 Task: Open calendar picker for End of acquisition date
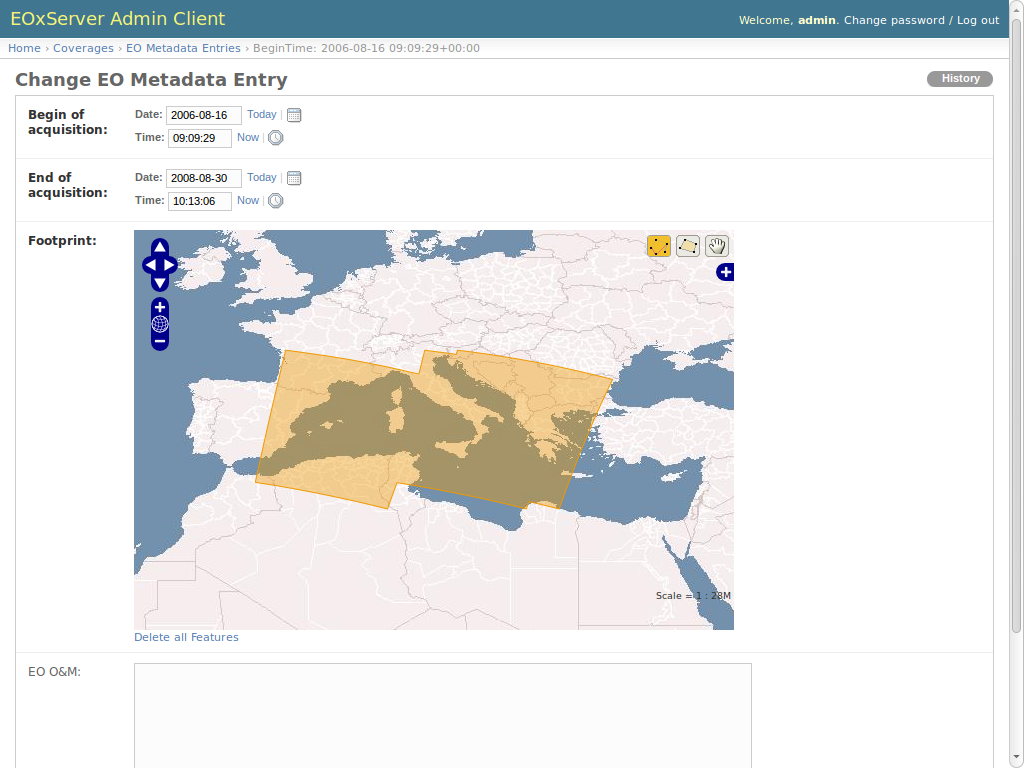pos(294,178)
